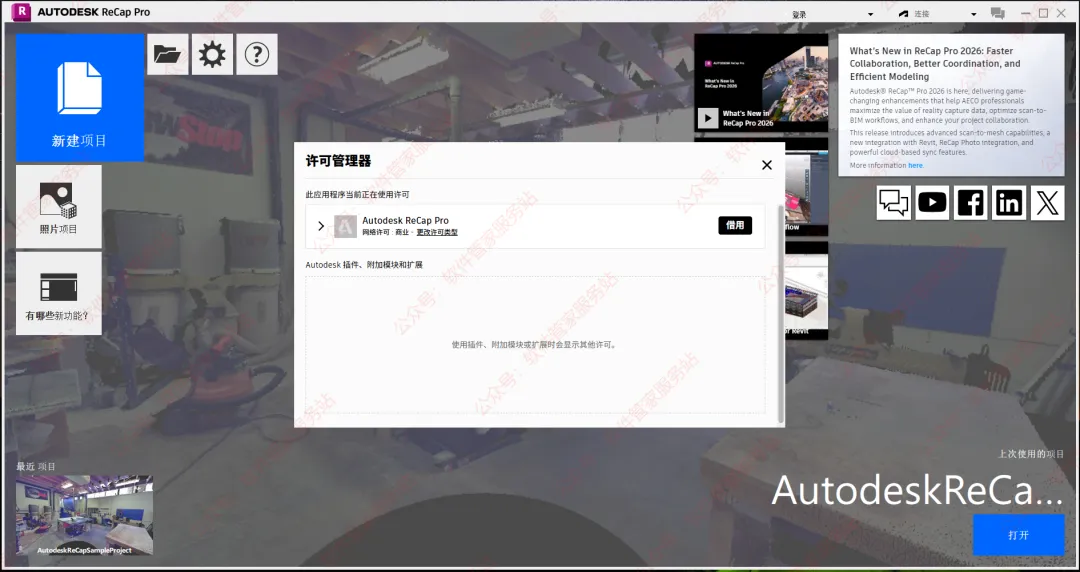Open feedback chat icon in title bar
The image size is (1080, 572).
[997, 13]
